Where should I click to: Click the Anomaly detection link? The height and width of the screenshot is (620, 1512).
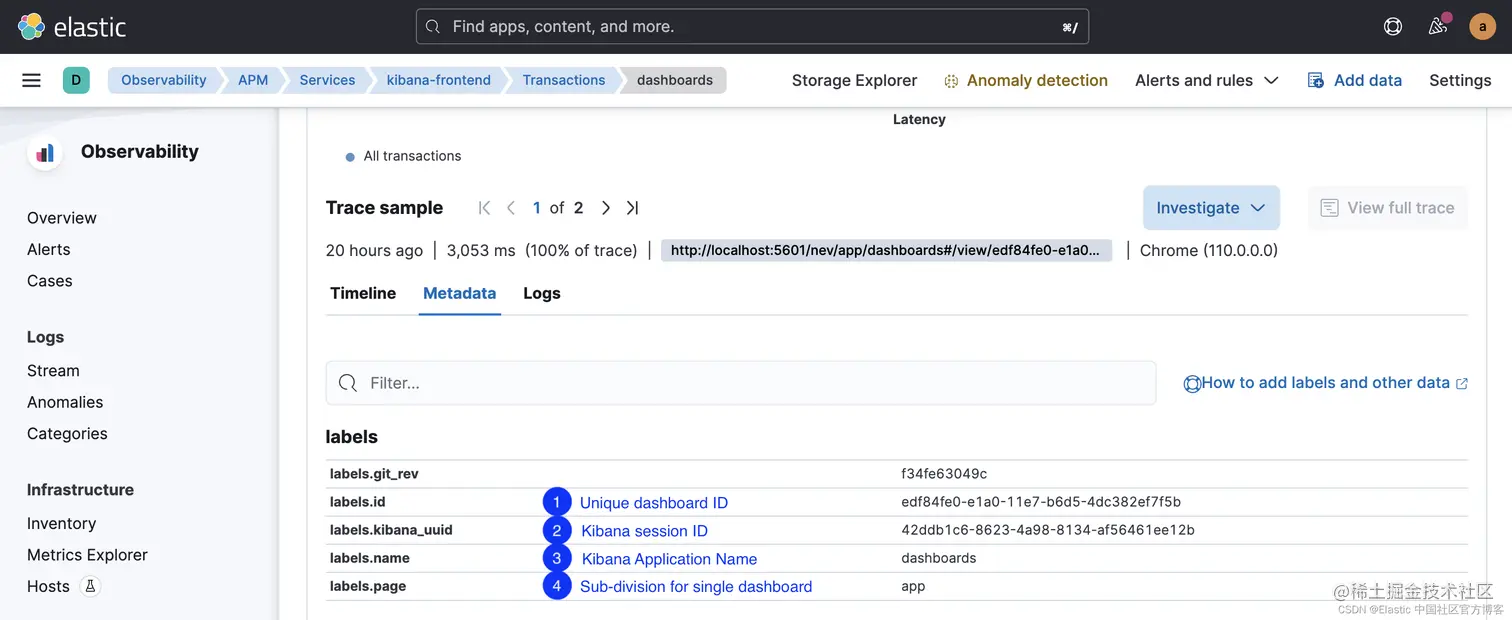pos(1026,80)
